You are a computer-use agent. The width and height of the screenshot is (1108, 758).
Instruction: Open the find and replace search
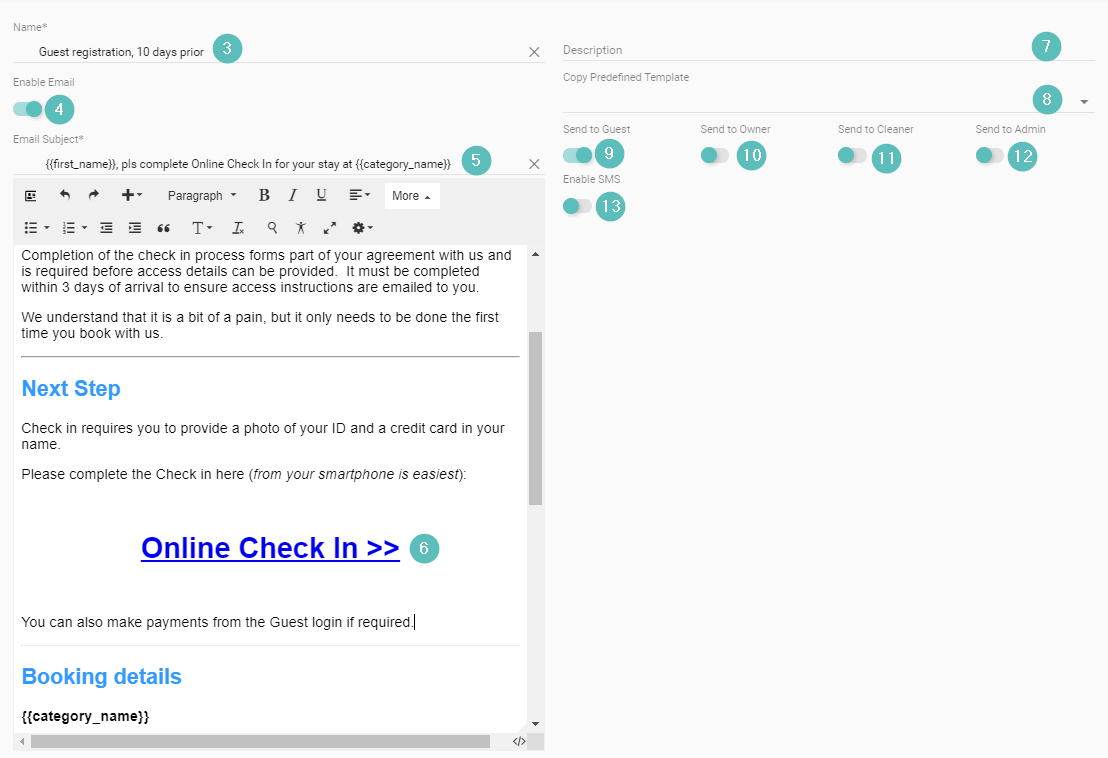[x=272, y=228]
